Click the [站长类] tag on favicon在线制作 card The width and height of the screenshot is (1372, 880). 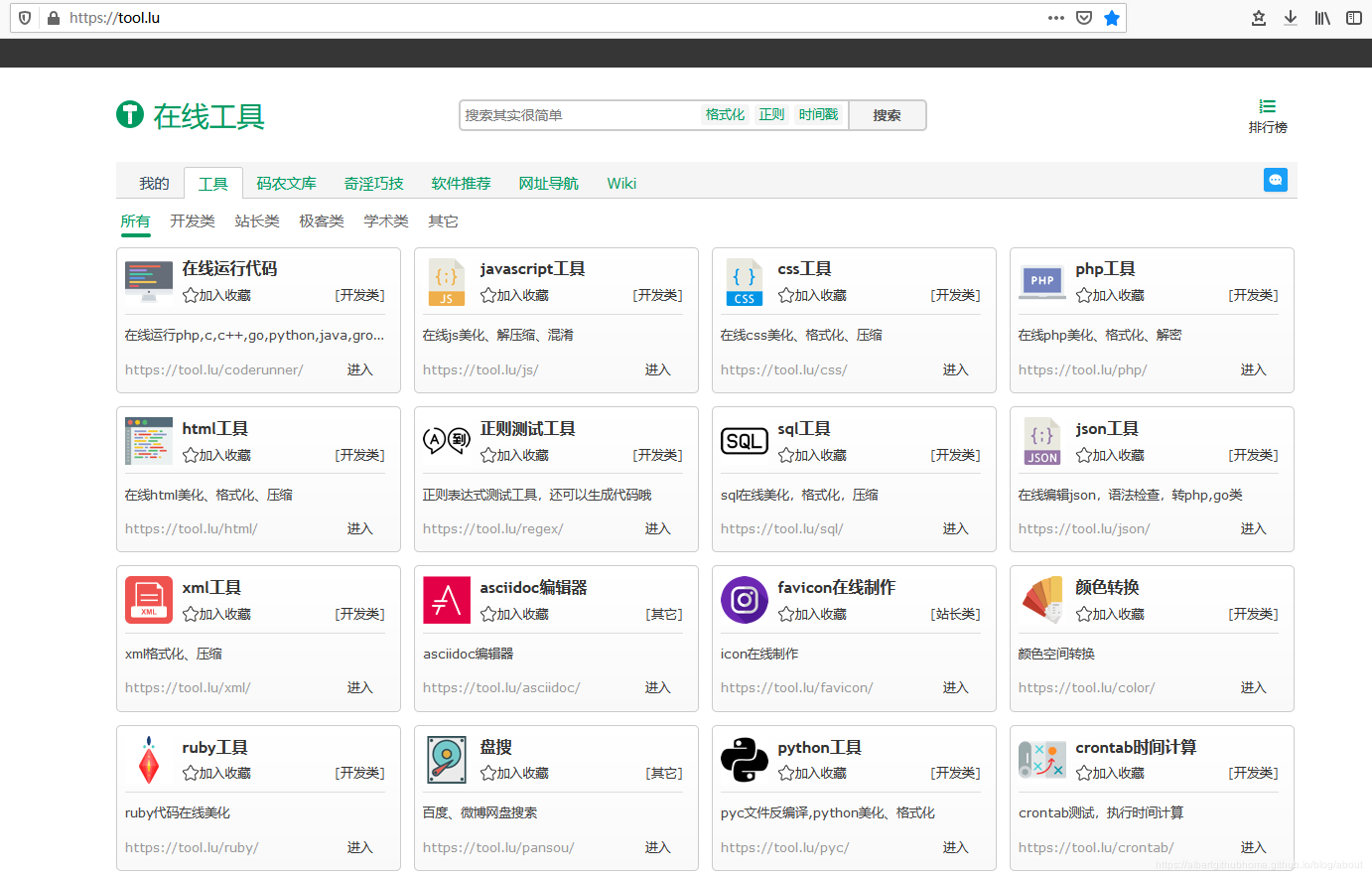coord(956,614)
